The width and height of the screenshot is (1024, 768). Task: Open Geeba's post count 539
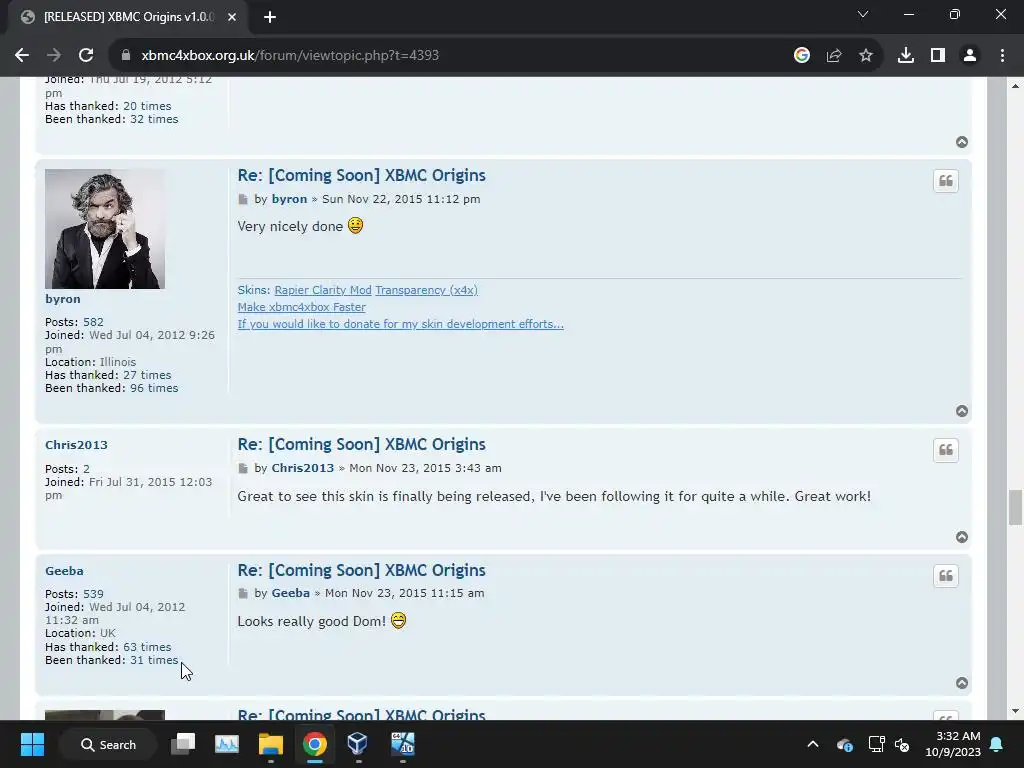click(x=93, y=594)
